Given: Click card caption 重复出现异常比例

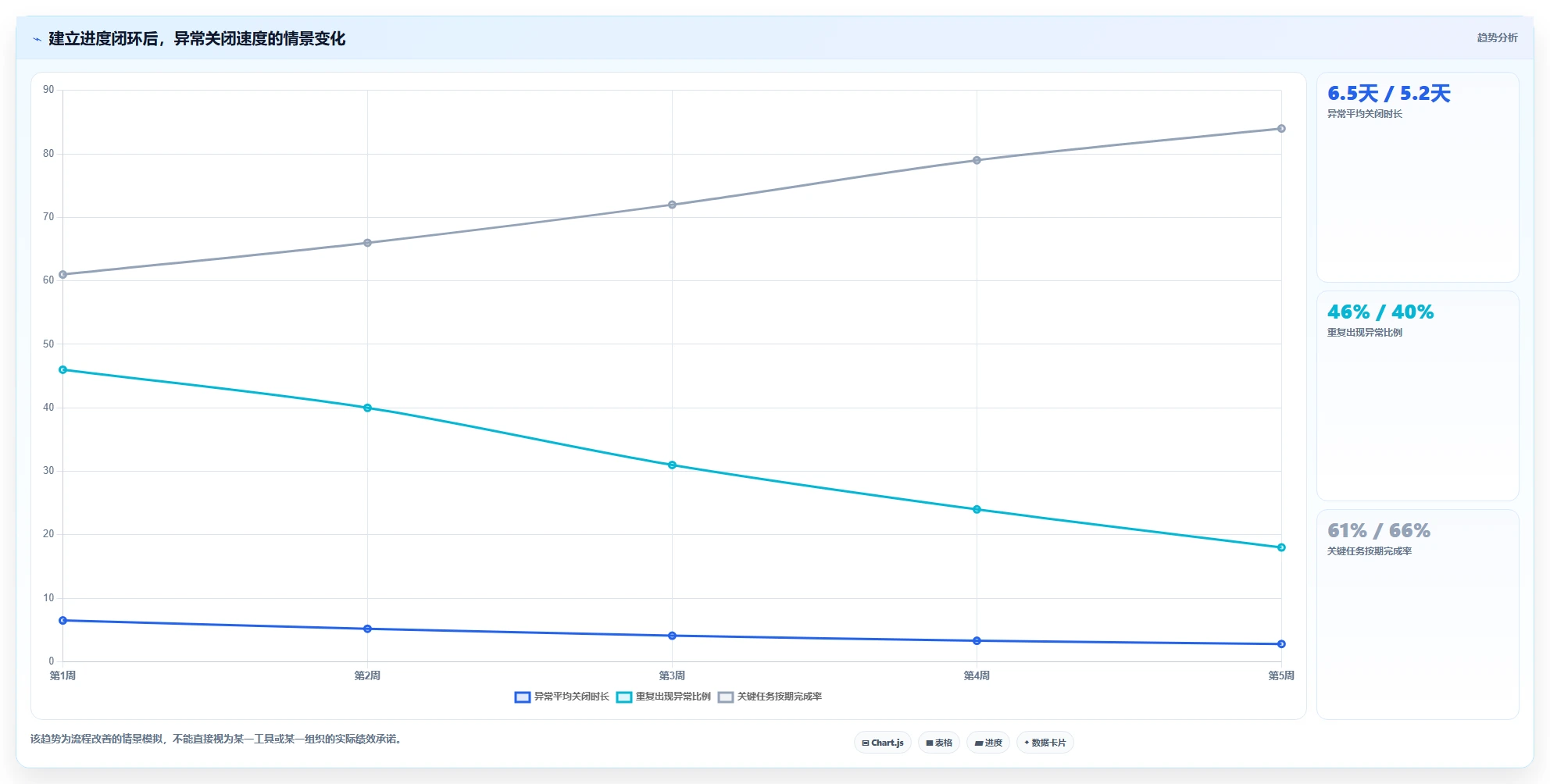Looking at the screenshot, I should (1365, 333).
